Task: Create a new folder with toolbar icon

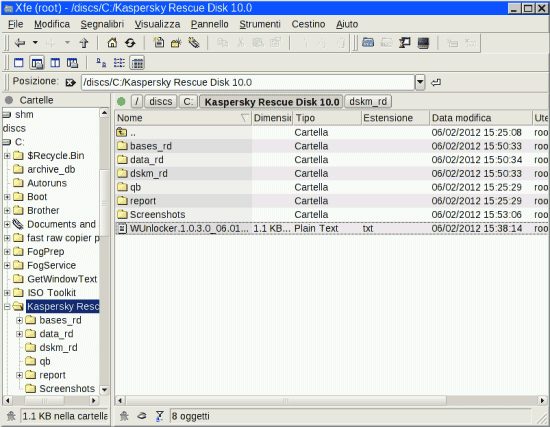Action: 176,43
